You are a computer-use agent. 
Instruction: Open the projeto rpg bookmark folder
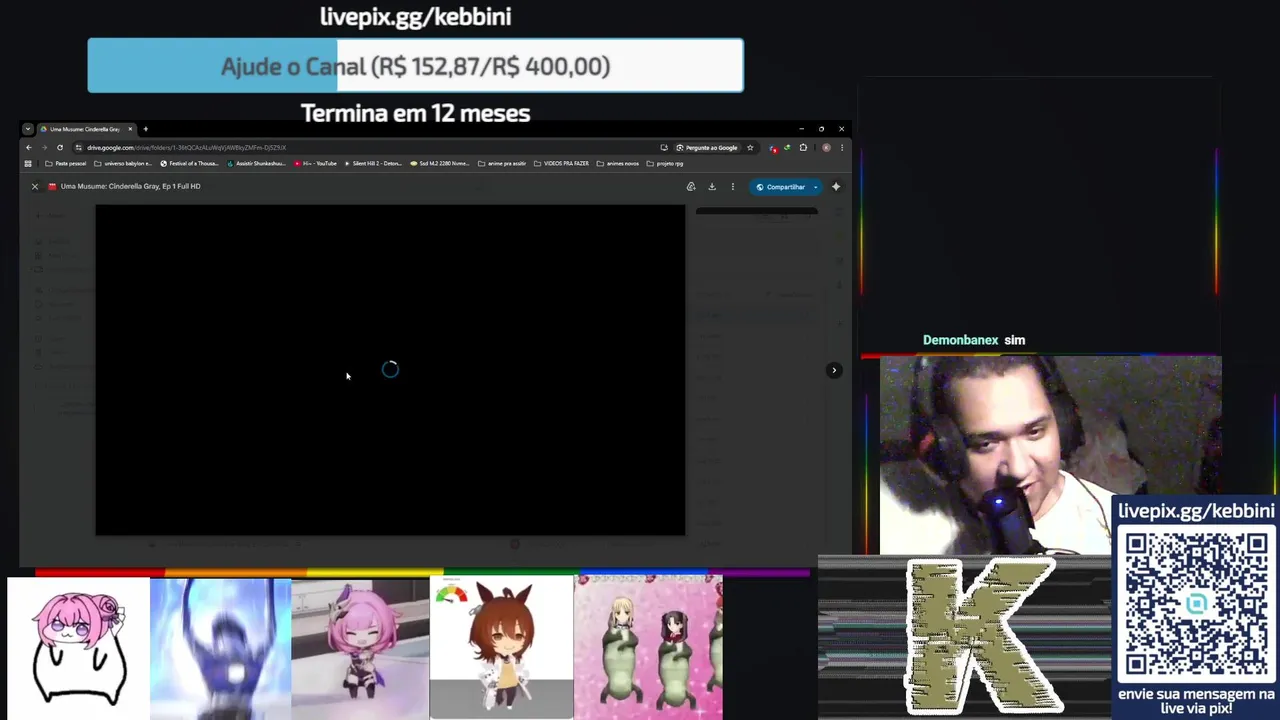[665, 163]
